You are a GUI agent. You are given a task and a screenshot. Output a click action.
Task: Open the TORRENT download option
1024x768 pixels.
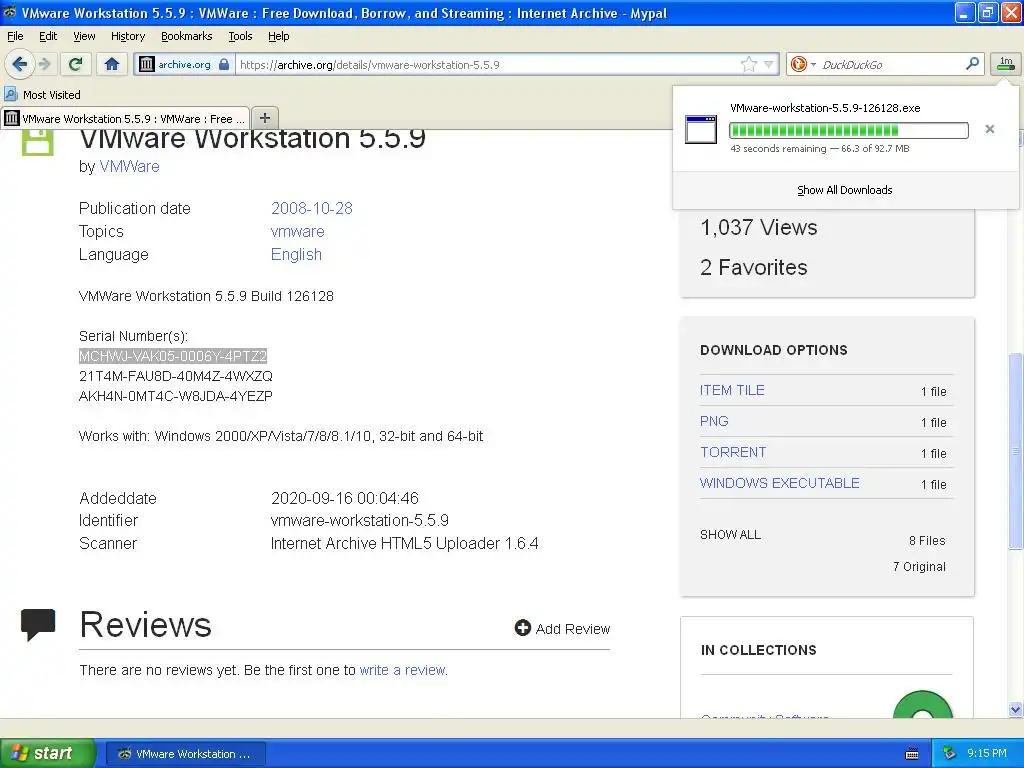coord(733,453)
